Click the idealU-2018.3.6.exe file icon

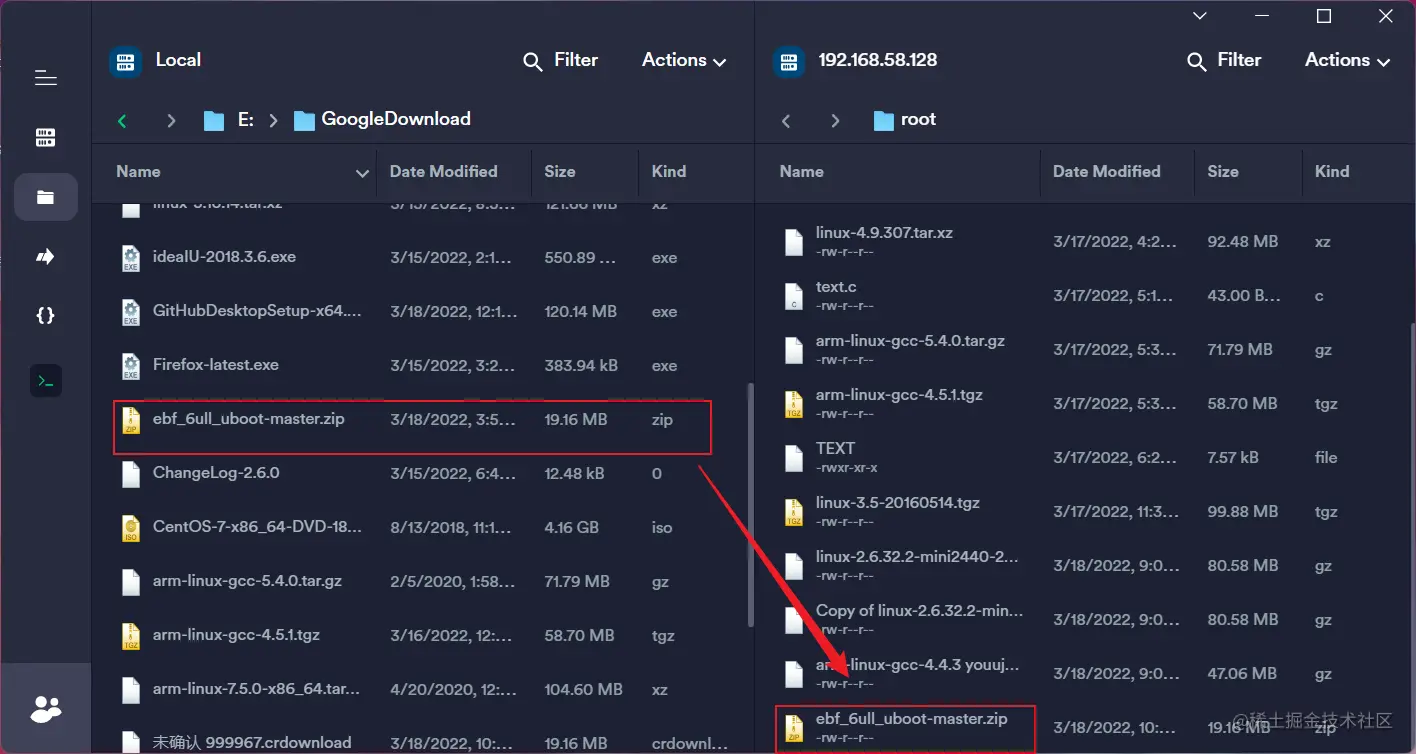(131, 258)
